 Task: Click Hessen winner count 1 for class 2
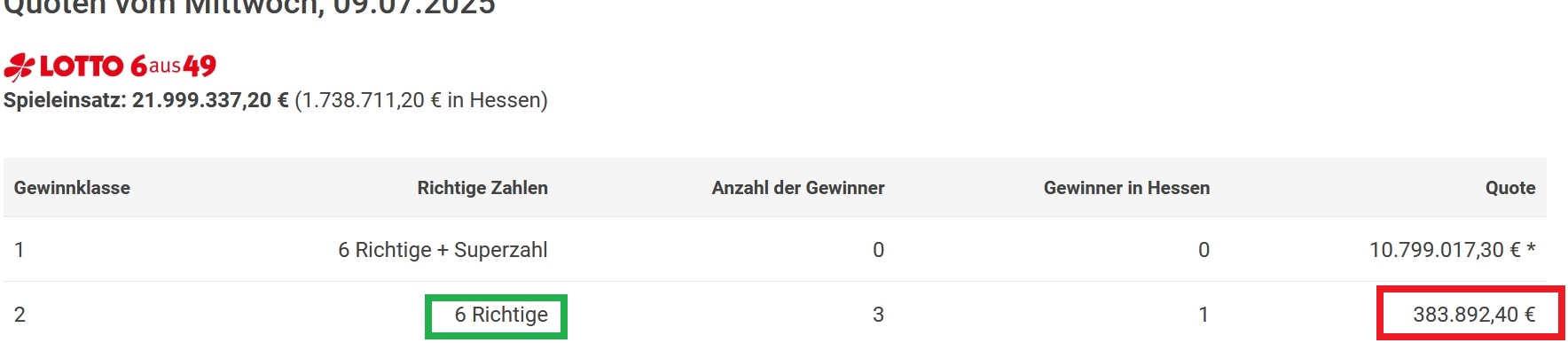(1203, 315)
